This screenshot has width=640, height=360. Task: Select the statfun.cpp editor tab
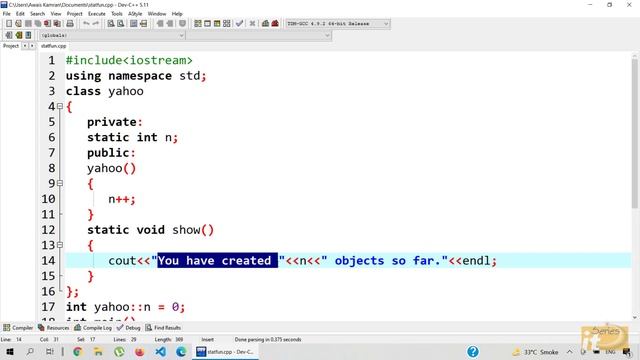53,46
